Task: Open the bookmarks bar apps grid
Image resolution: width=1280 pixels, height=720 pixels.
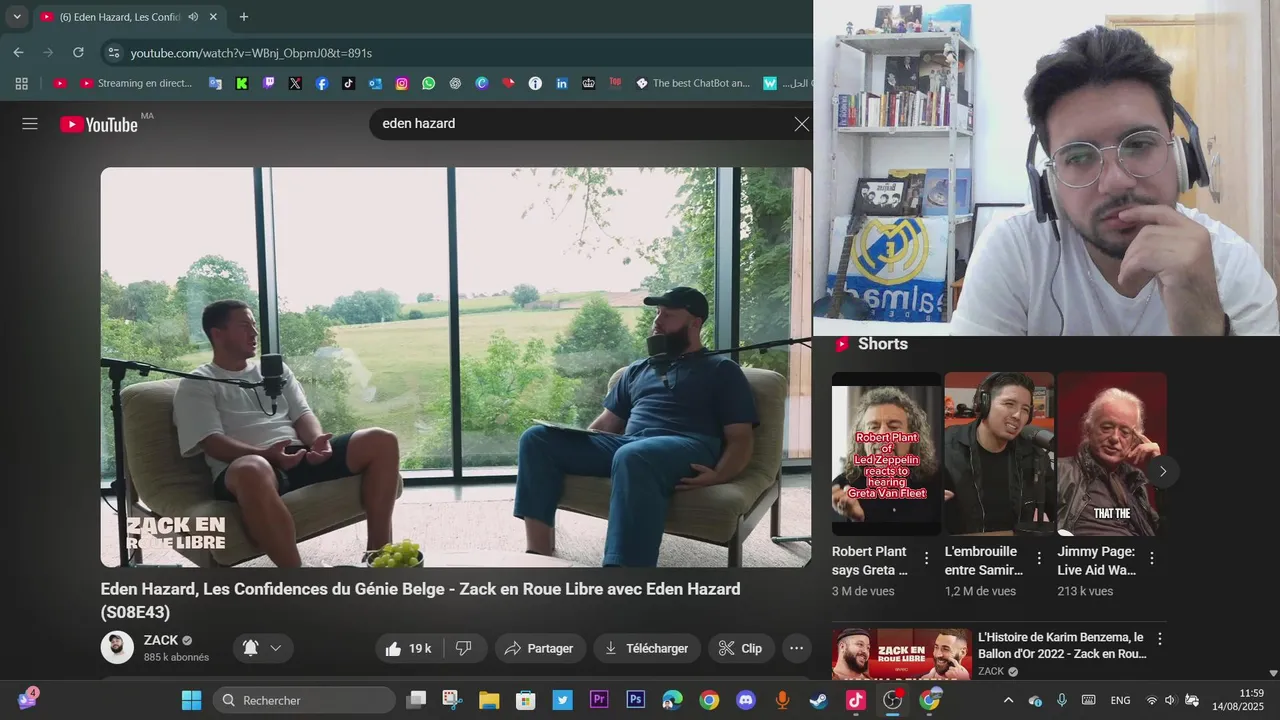Action: 21,83
